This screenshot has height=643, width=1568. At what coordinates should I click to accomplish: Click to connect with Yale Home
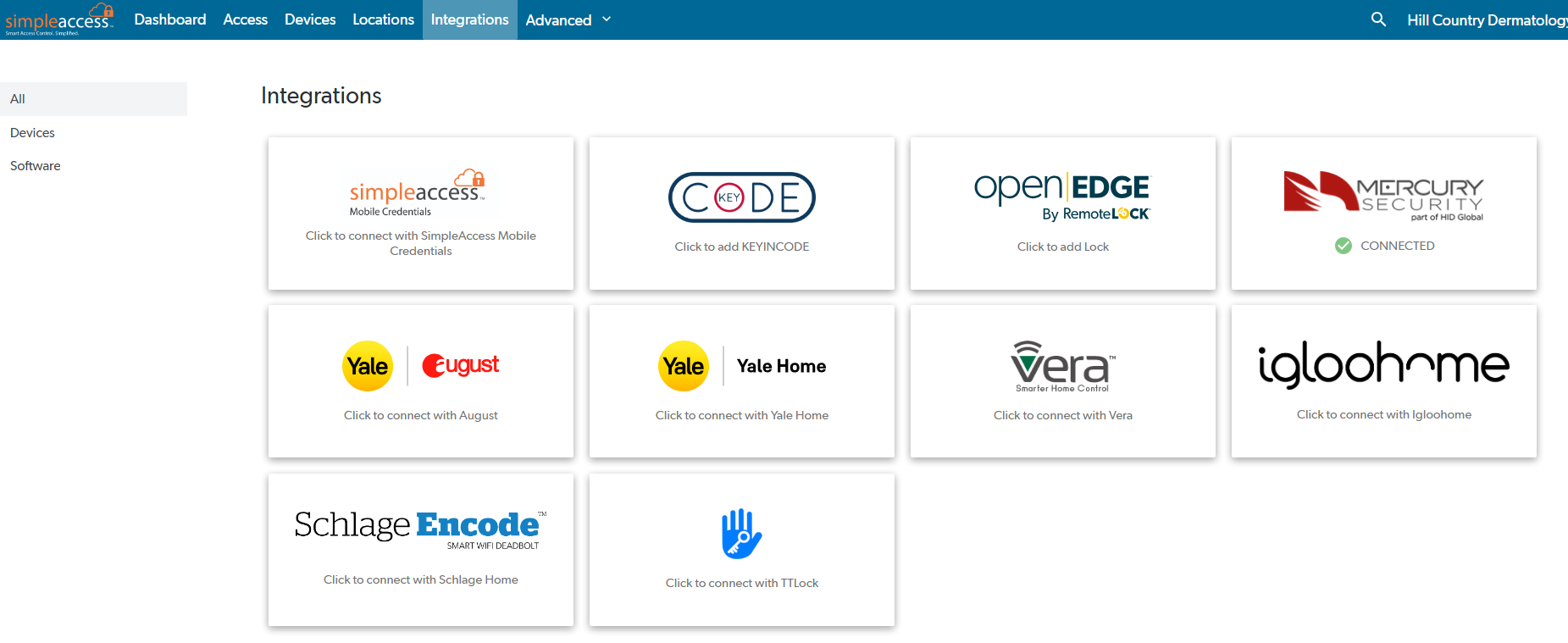(742, 415)
